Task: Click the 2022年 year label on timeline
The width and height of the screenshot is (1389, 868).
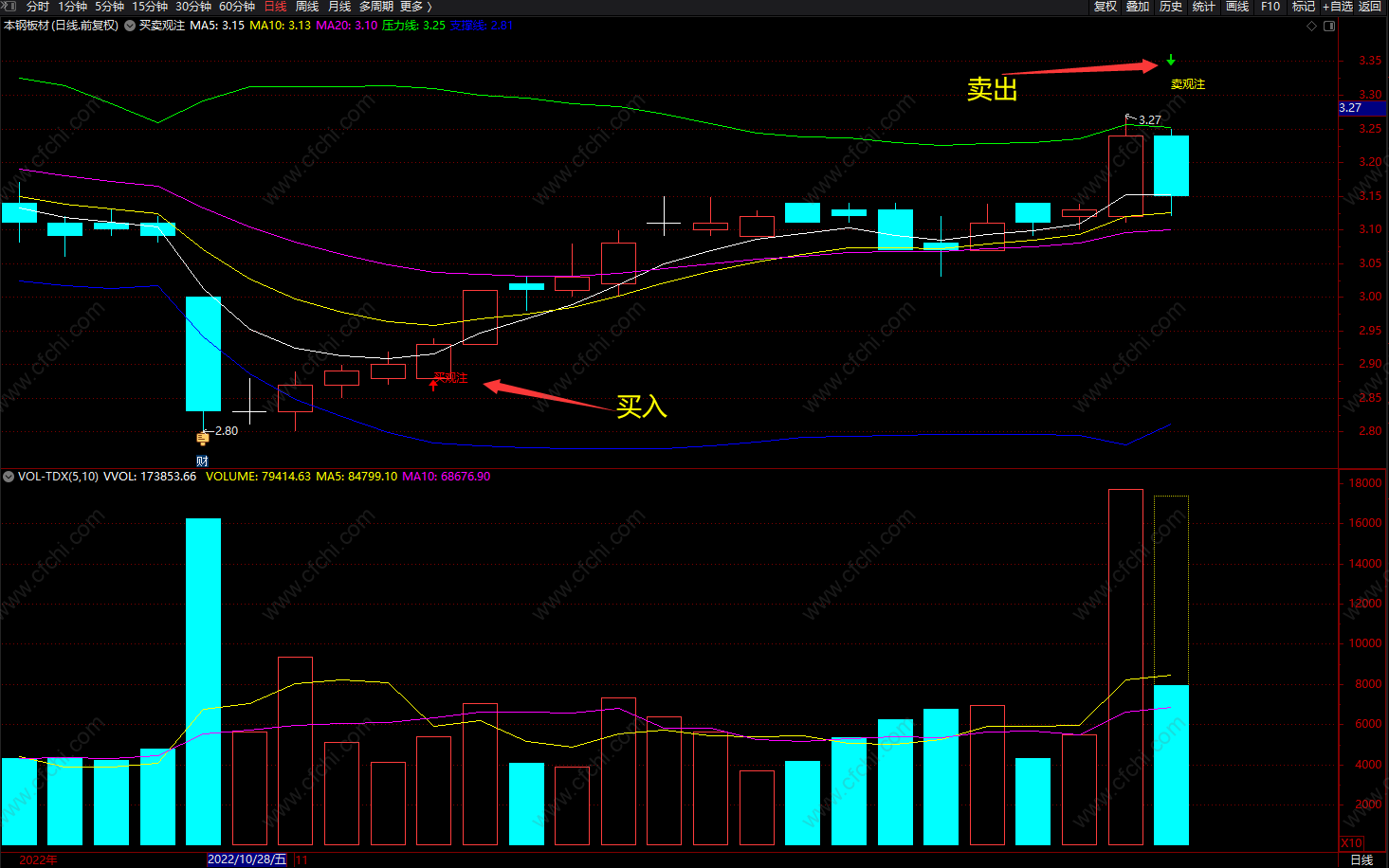Action: 38,859
